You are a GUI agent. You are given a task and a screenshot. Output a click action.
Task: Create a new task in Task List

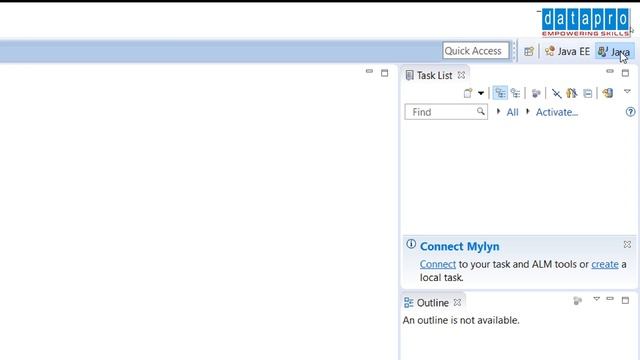point(468,93)
